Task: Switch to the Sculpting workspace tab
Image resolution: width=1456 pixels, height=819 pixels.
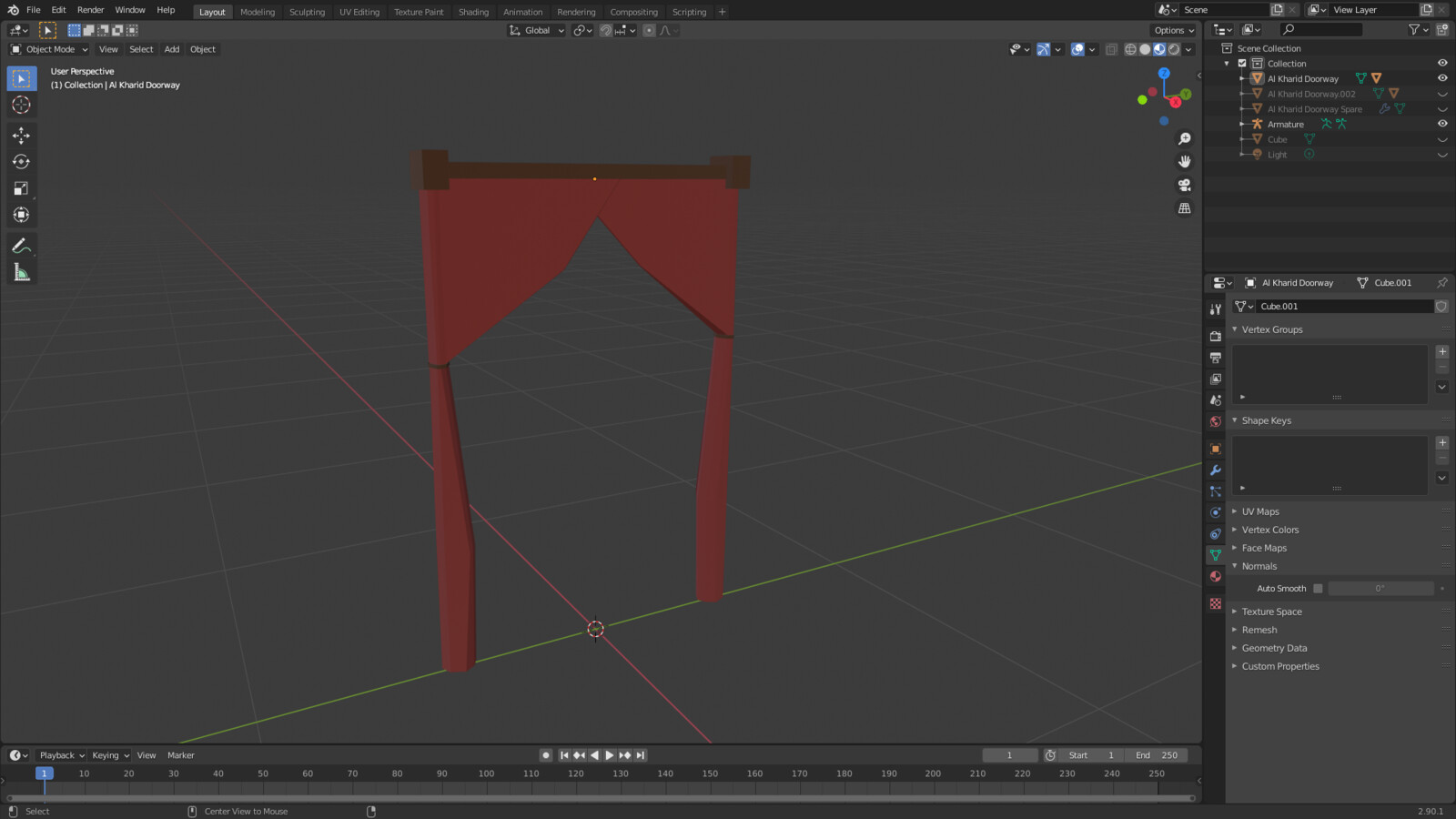Action: 307,12
